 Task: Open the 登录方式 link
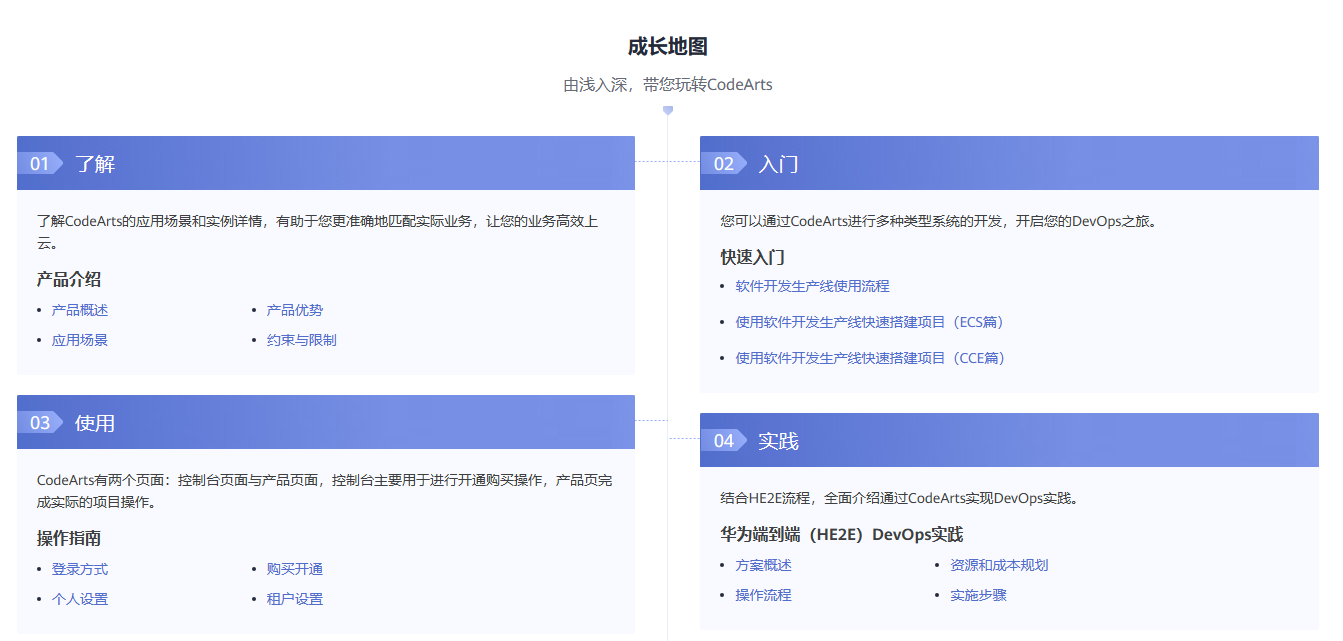(x=80, y=569)
